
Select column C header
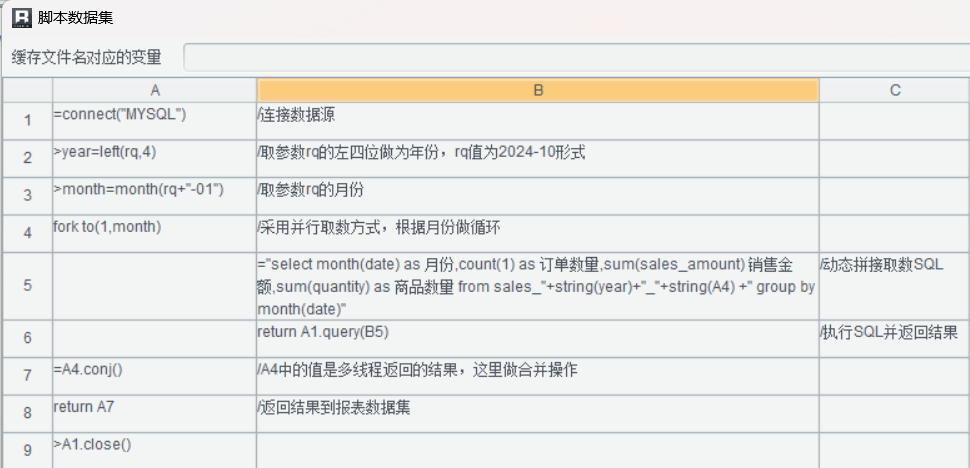[x=894, y=90]
